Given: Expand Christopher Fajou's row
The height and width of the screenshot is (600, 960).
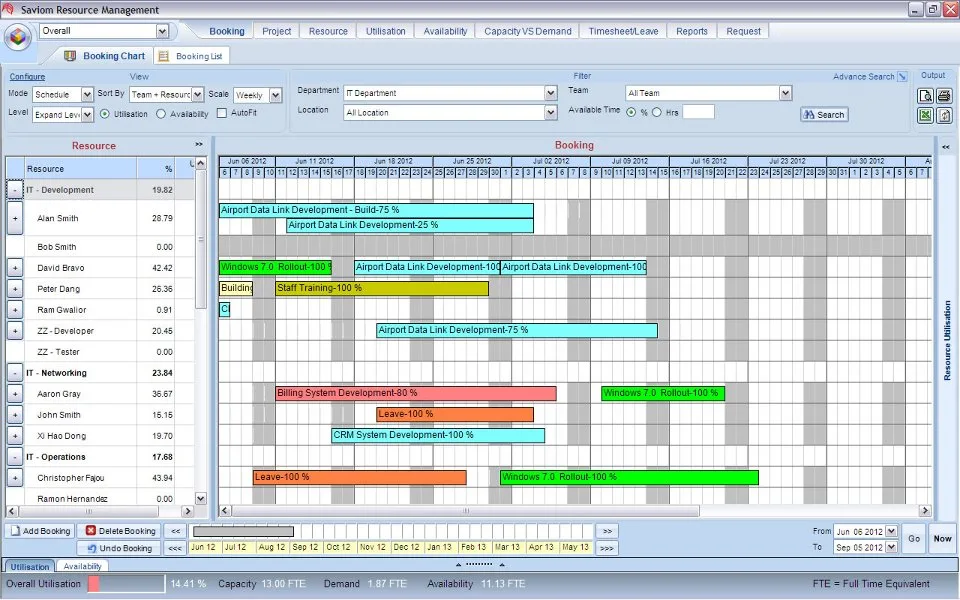Looking at the screenshot, I should [15, 478].
